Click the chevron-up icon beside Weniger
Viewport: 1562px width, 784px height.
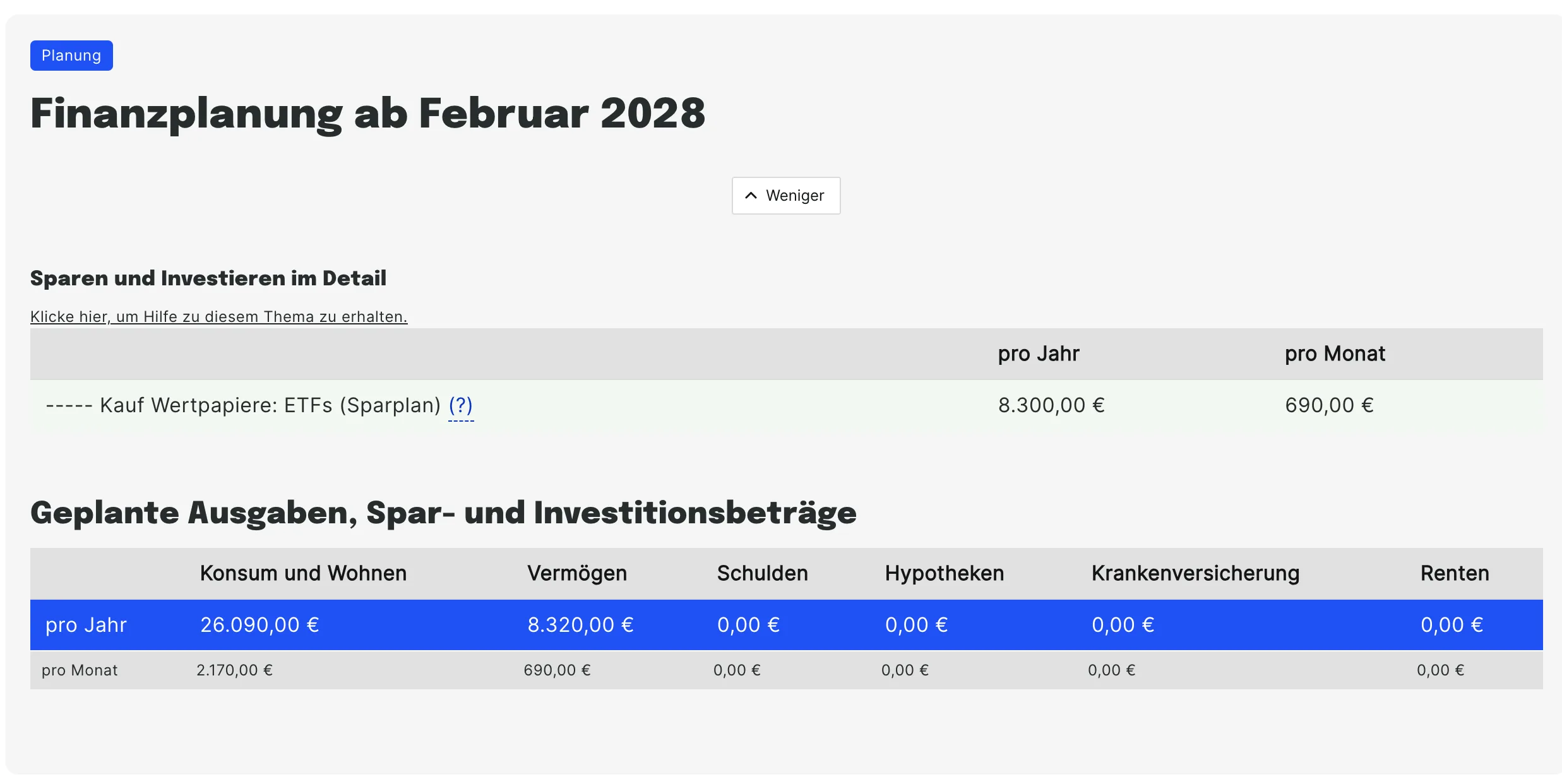(751, 196)
